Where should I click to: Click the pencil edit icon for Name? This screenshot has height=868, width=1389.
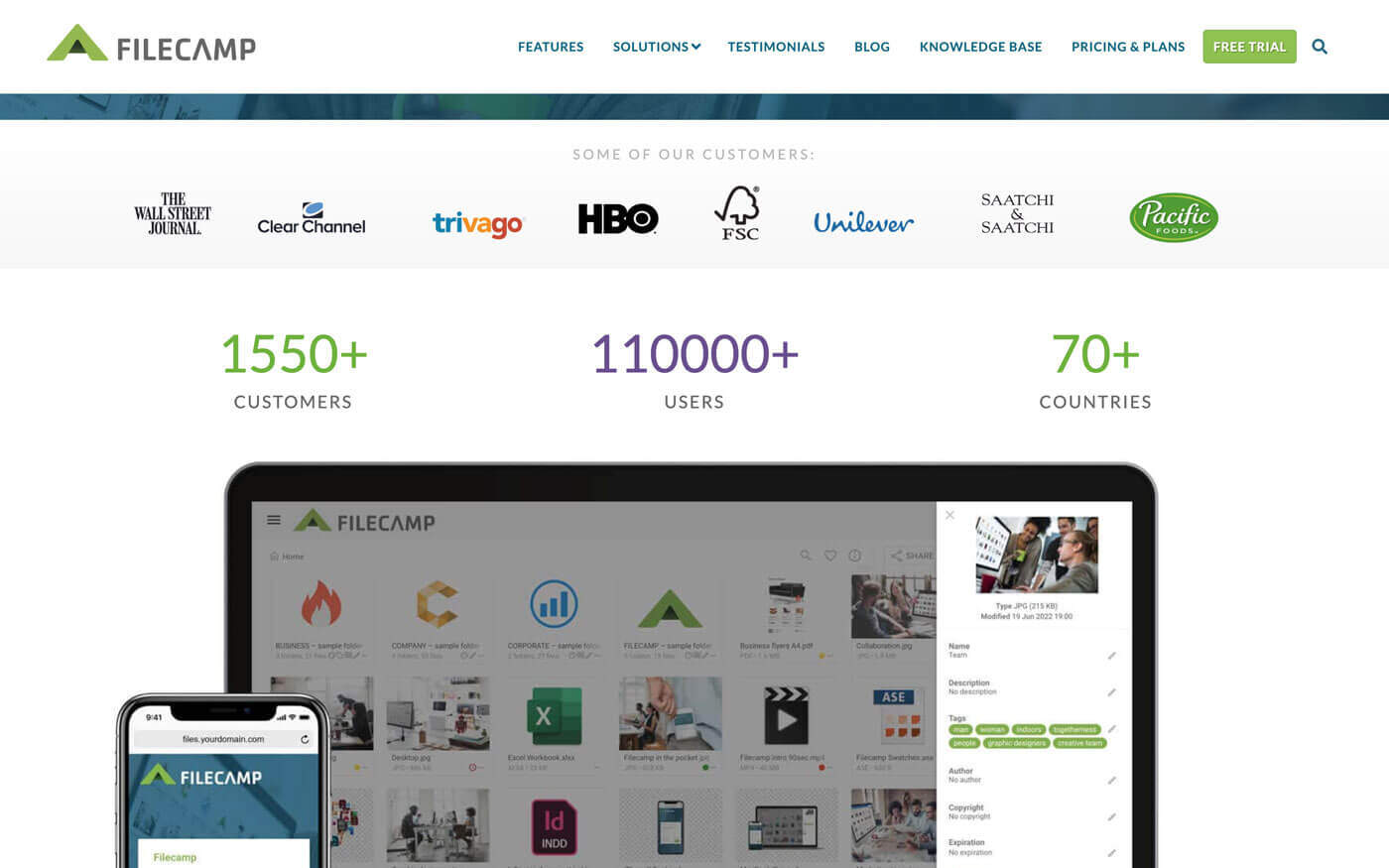coord(1111,656)
